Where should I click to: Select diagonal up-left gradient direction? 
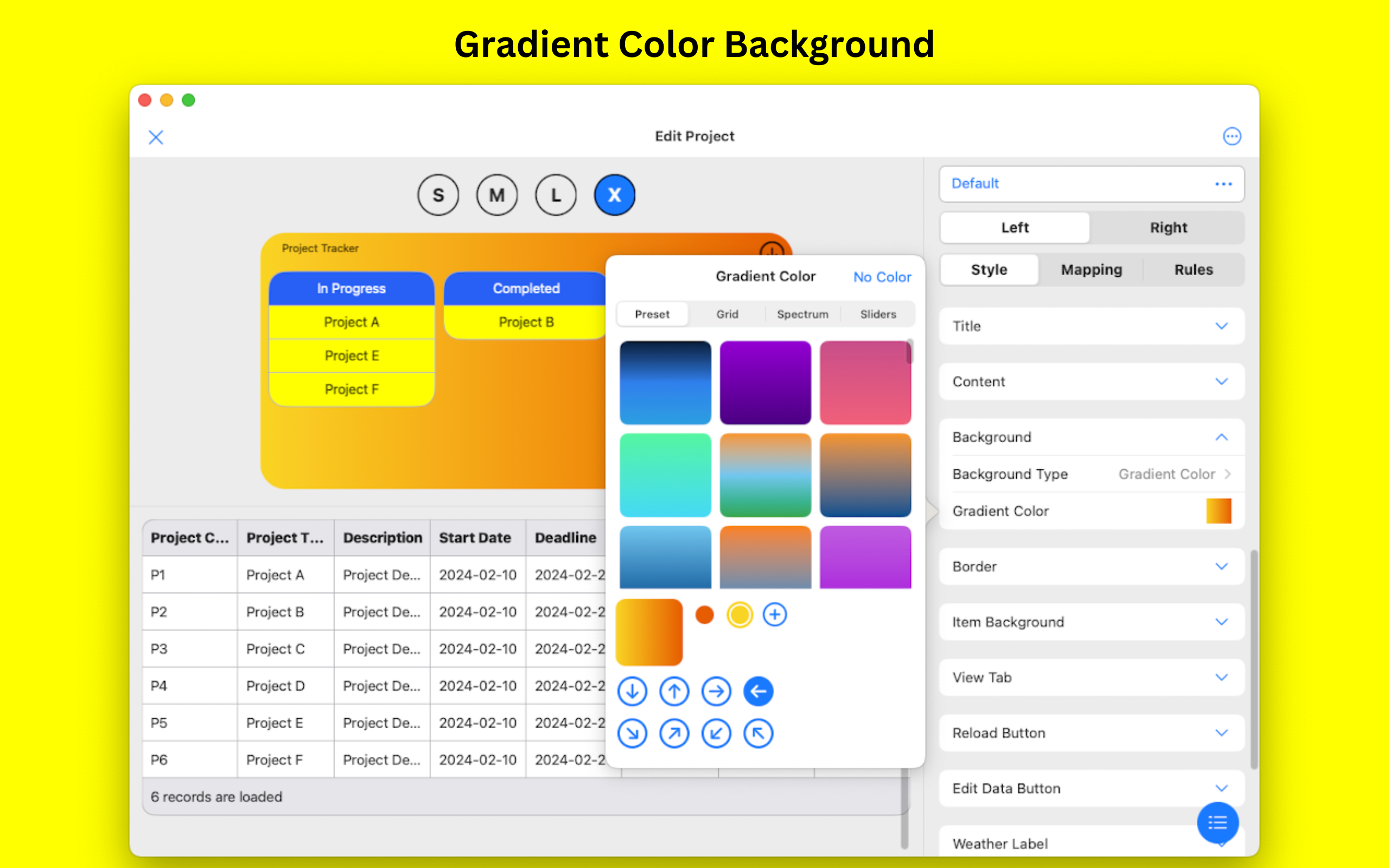click(x=758, y=733)
